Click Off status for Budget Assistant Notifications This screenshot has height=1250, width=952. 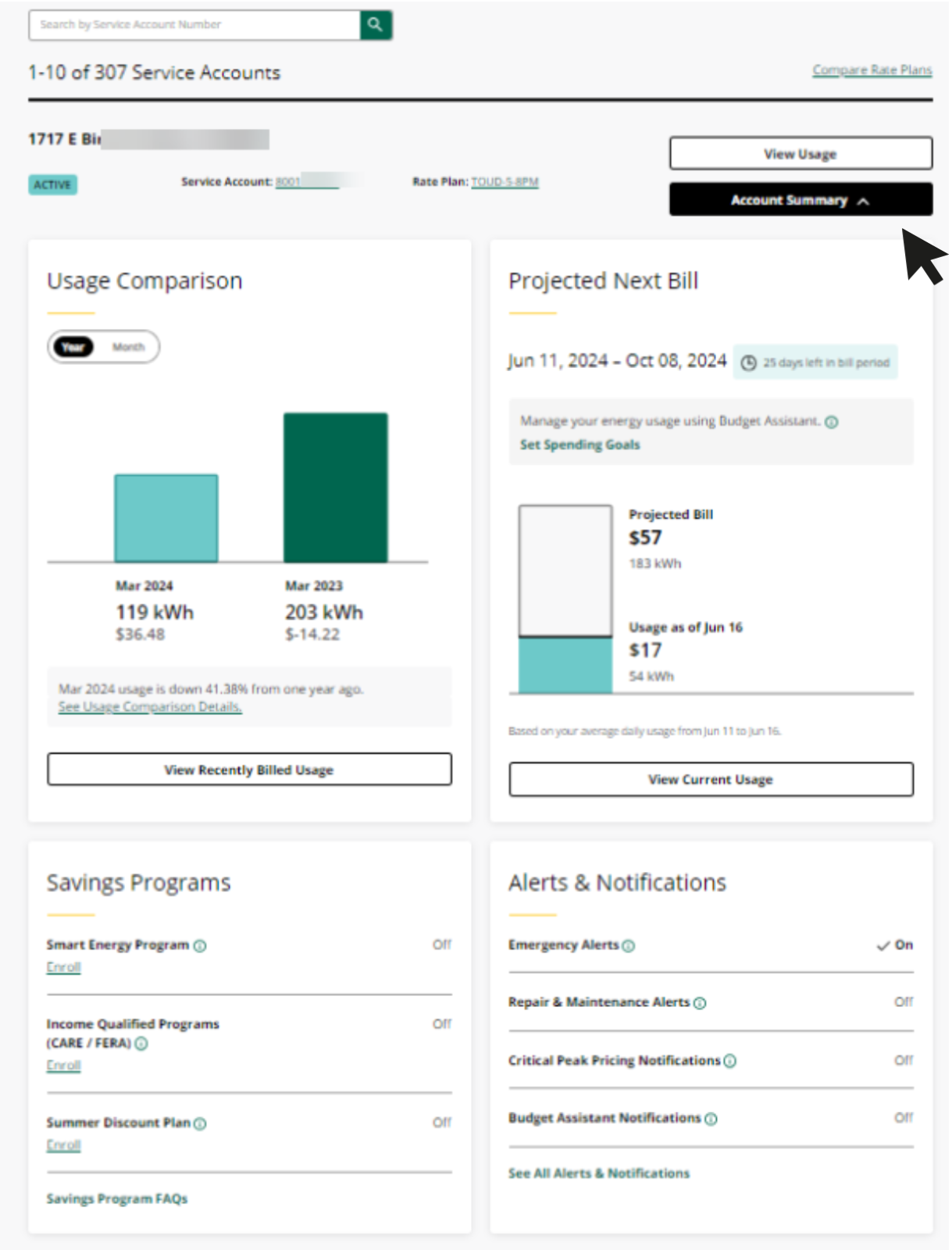pyautogui.click(x=904, y=1118)
